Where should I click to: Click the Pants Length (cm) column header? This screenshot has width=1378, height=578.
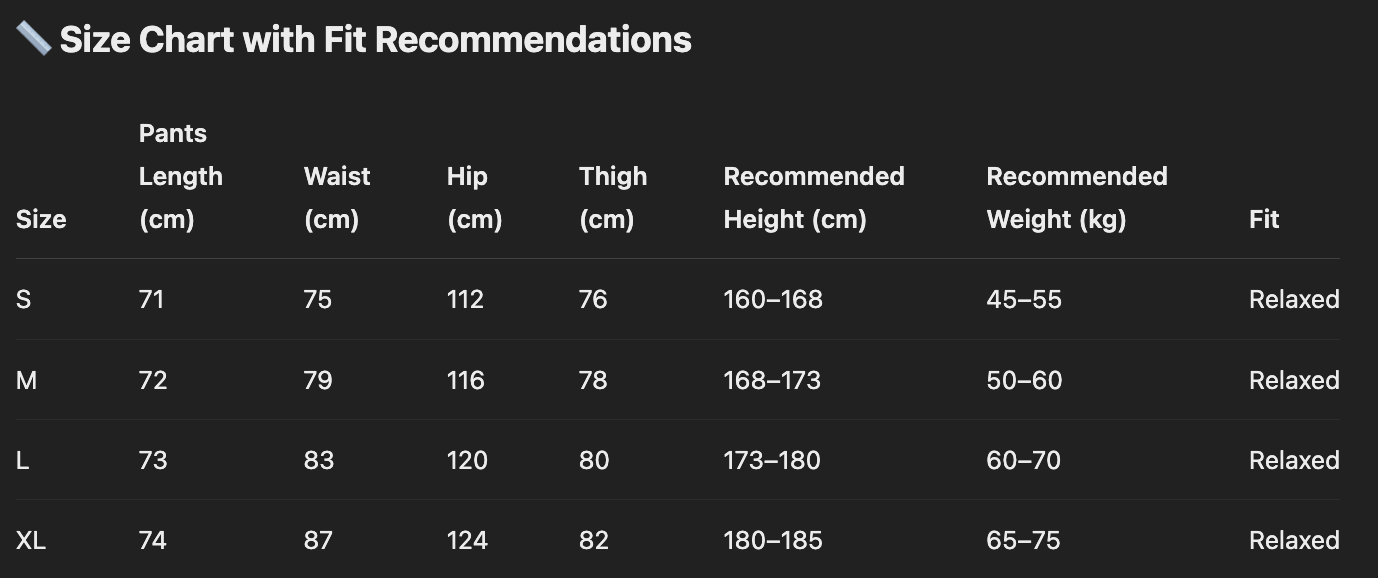pyautogui.click(x=180, y=177)
